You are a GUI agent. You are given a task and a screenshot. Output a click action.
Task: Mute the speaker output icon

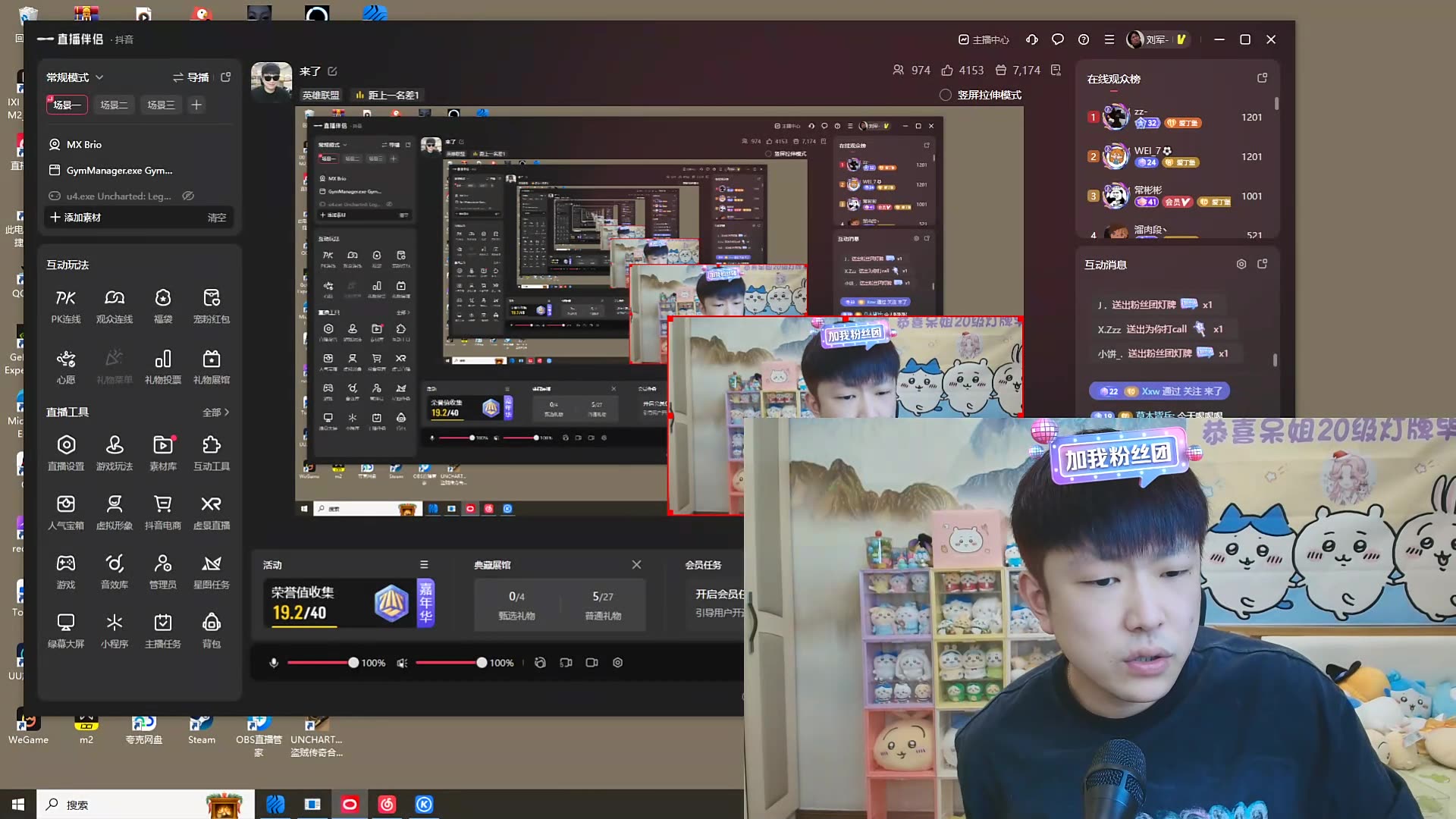click(x=402, y=663)
